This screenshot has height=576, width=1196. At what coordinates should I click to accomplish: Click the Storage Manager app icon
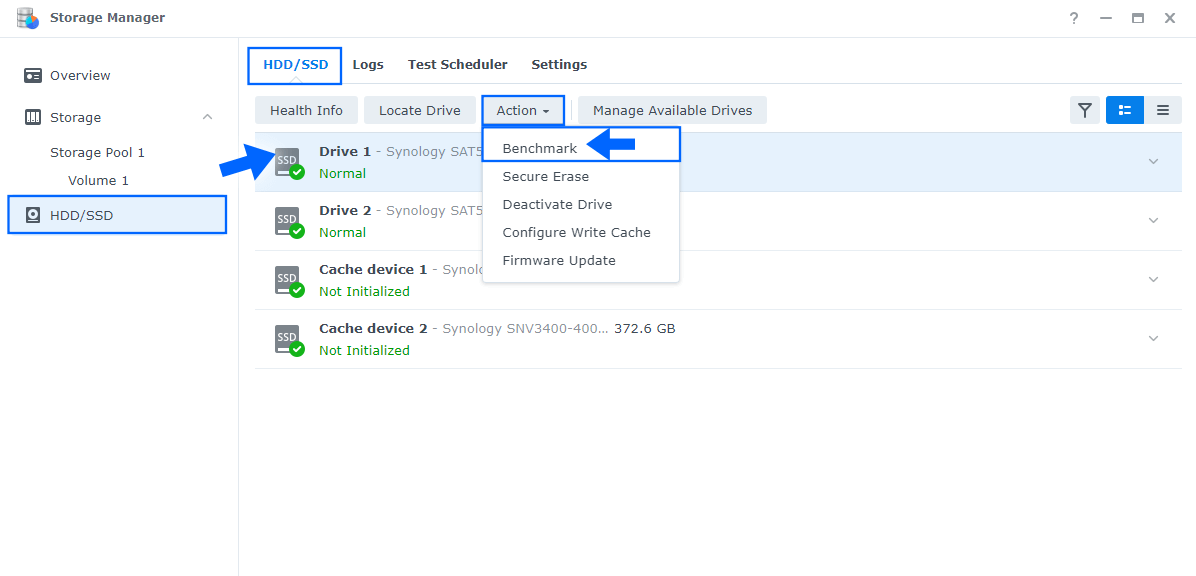27,18
